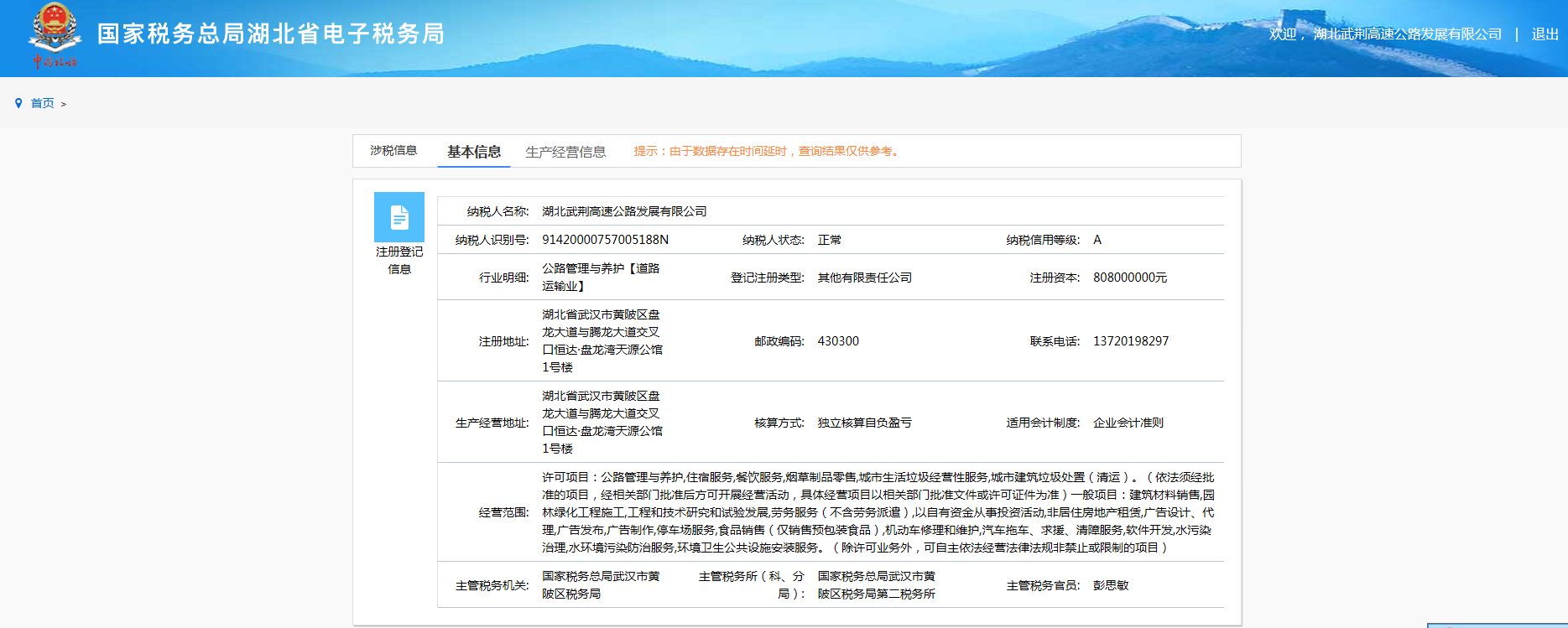Click the 纳税信用等级 field label
Viewport: 1568px width, 628px height.
tap(1044, 240)
